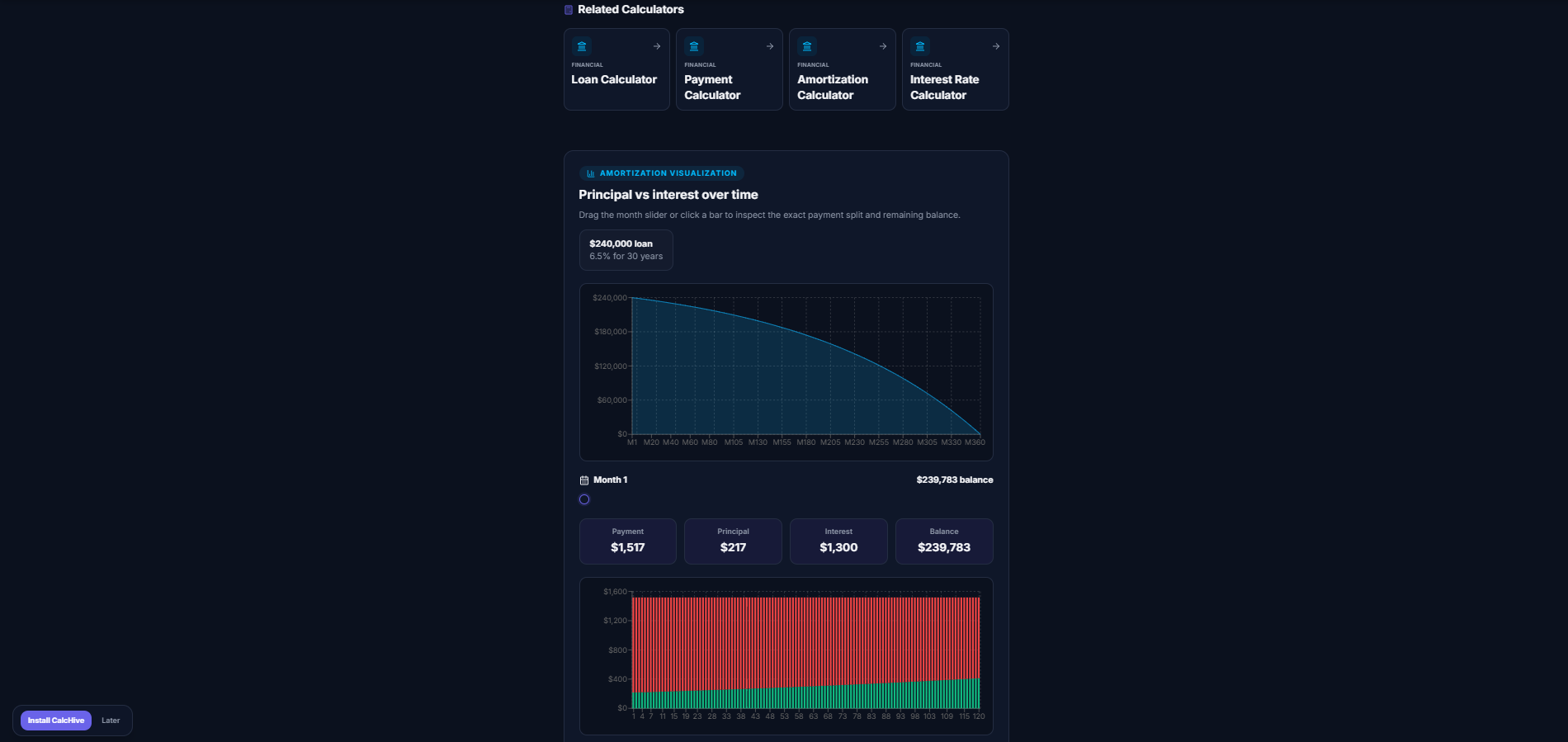Click the Month 1 label

tap(611, 480)
